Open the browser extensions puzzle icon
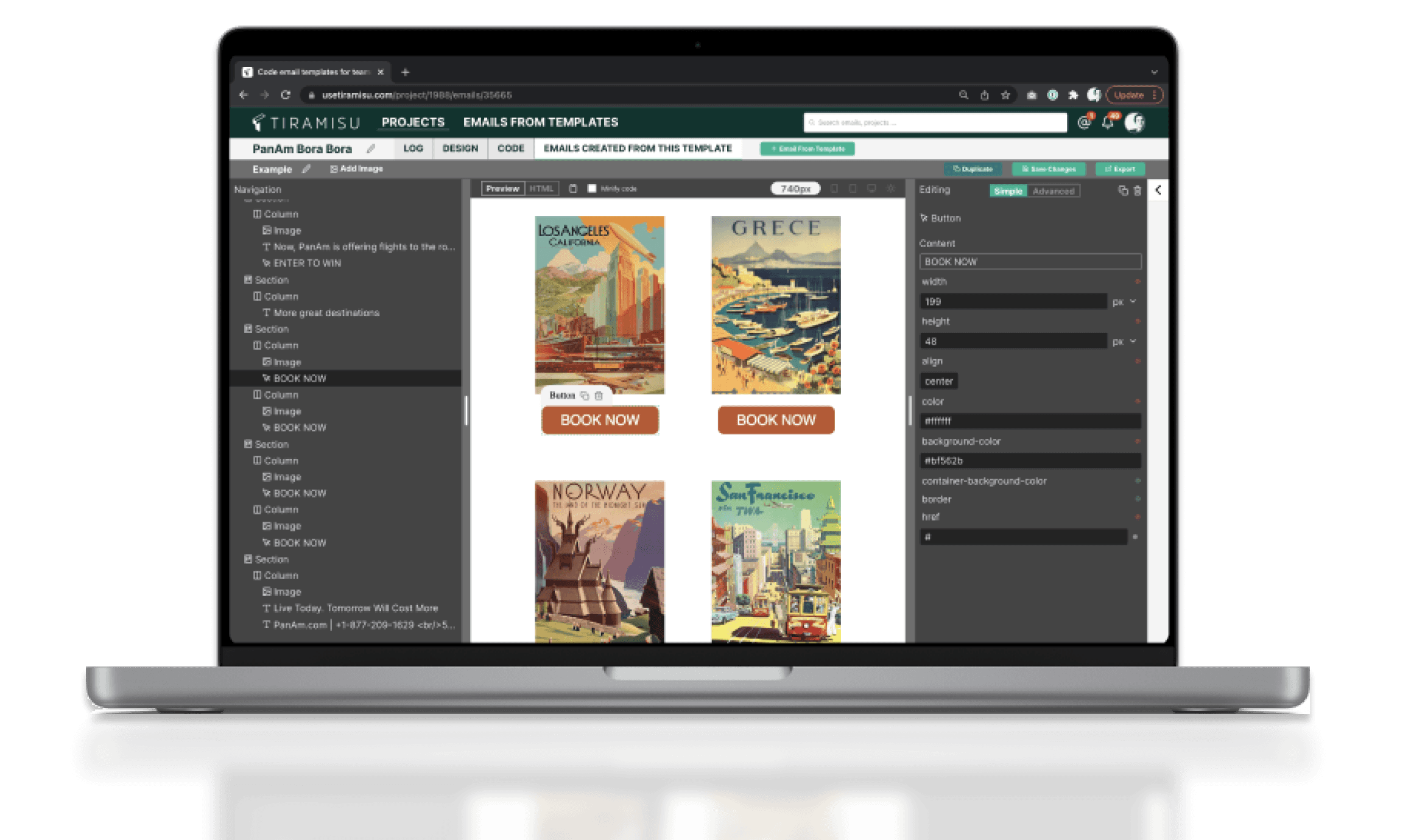 1073,95
